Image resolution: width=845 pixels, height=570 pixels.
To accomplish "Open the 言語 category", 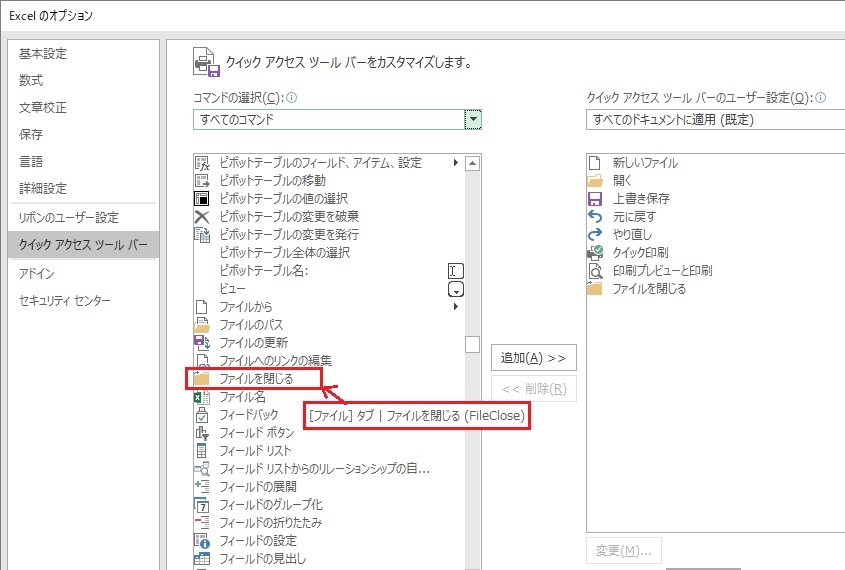I will [x=31, y=161].
